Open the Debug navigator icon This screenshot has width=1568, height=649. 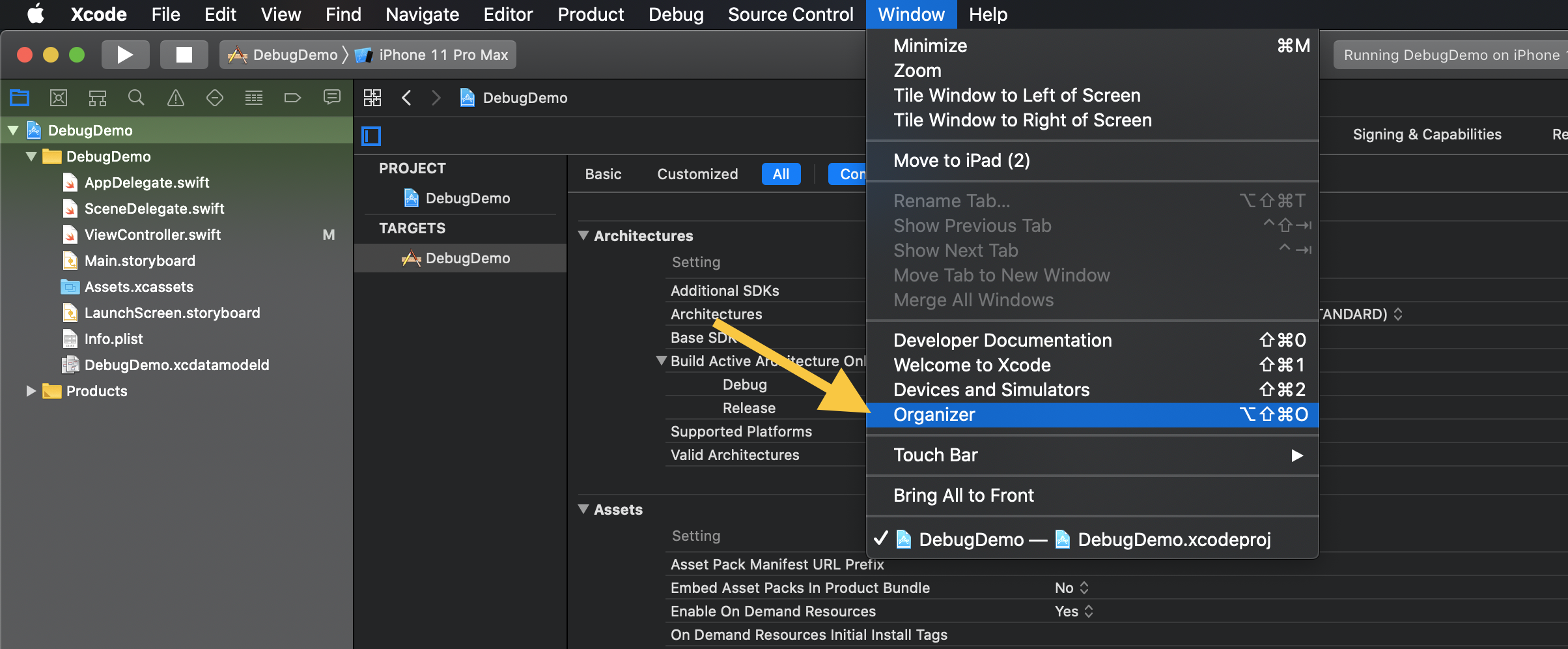254,98
